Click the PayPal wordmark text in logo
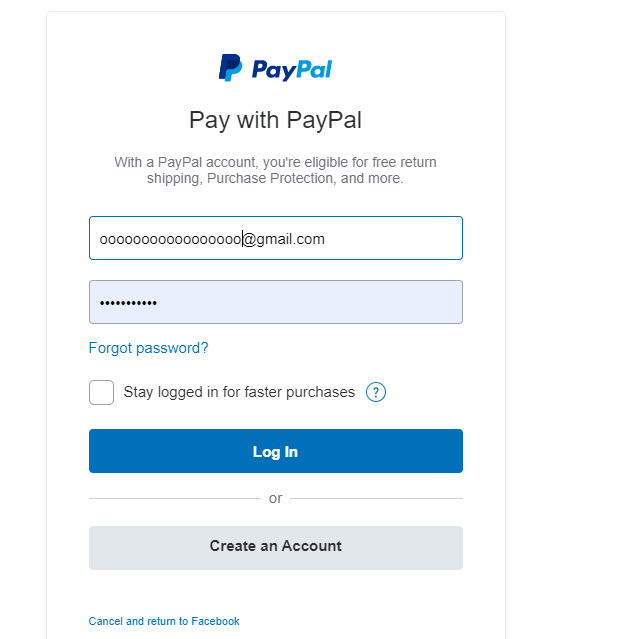Image resolution: width=640 pixels, height=639 pixels. pyautogui.click(x=292, y=69)
